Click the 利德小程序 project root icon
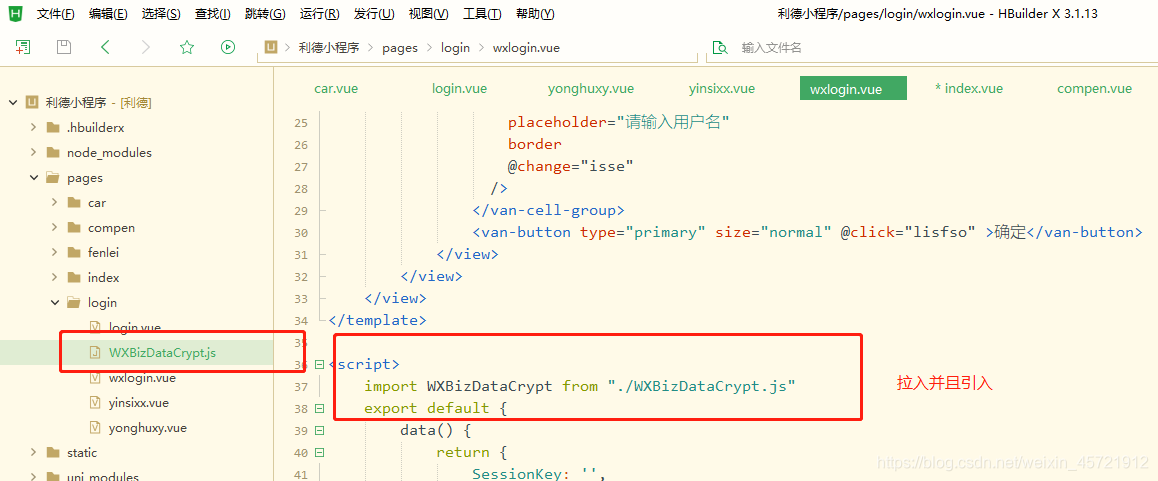 [x=32, y=102]
